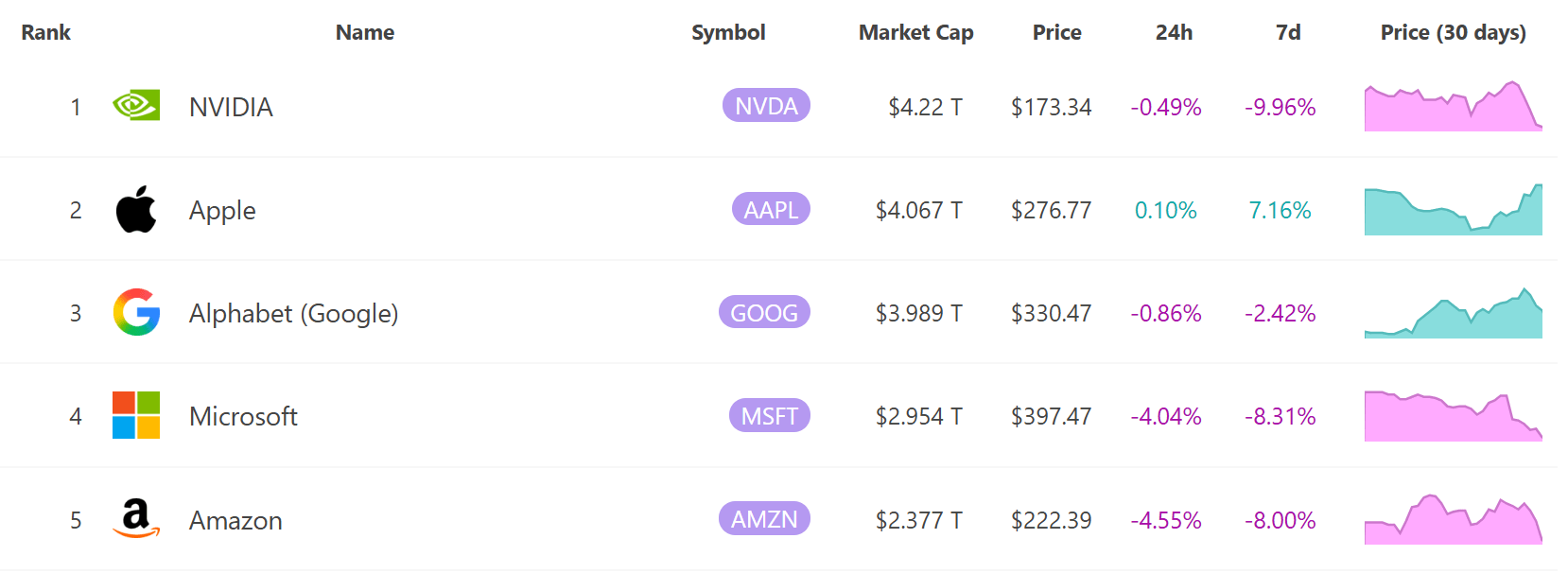Open the Microsoft company link
The image size is (1568, 573).
243,415
